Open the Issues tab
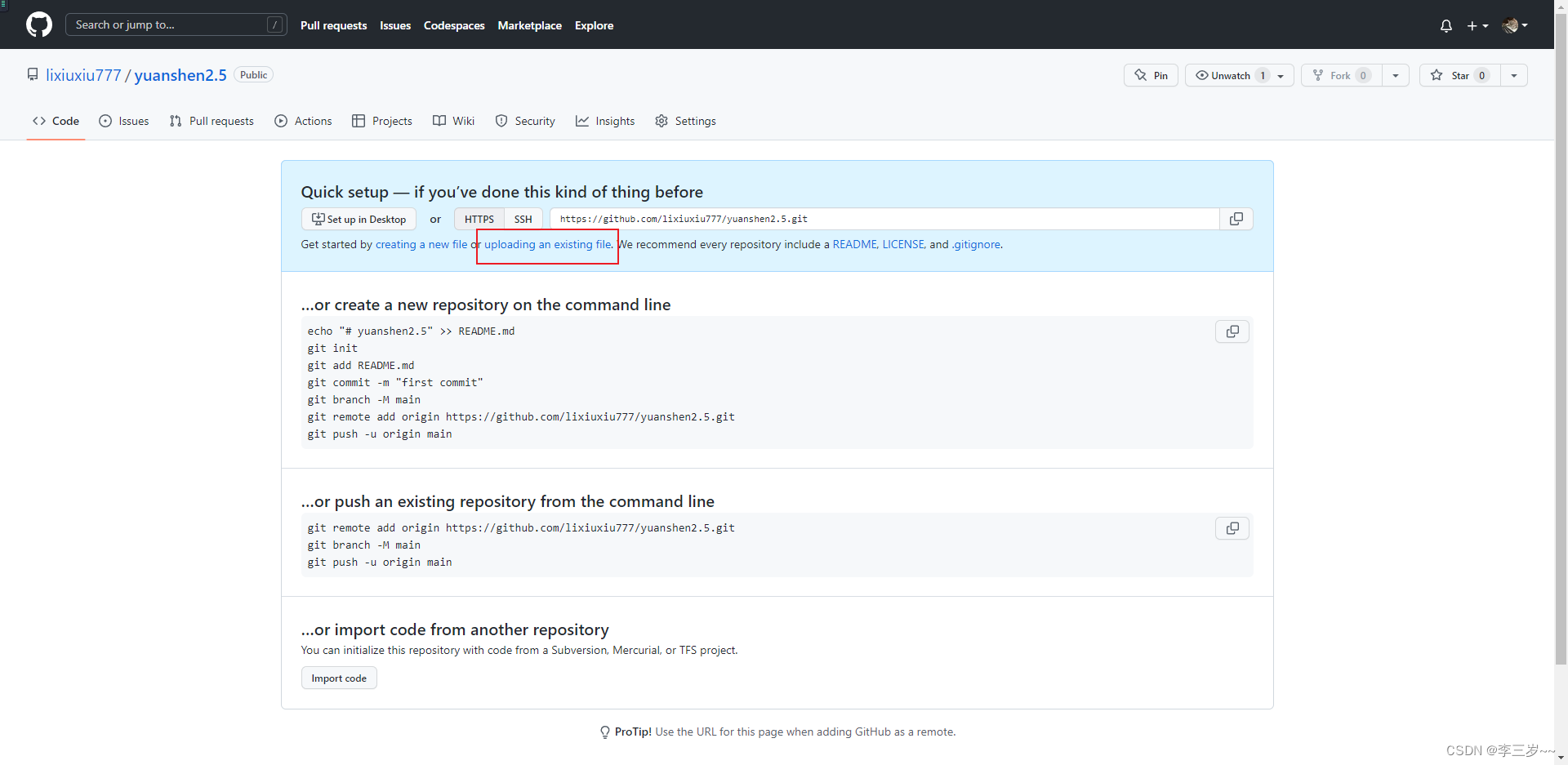The height and width of the screenshot is (765, 1568). pos(124,121)
